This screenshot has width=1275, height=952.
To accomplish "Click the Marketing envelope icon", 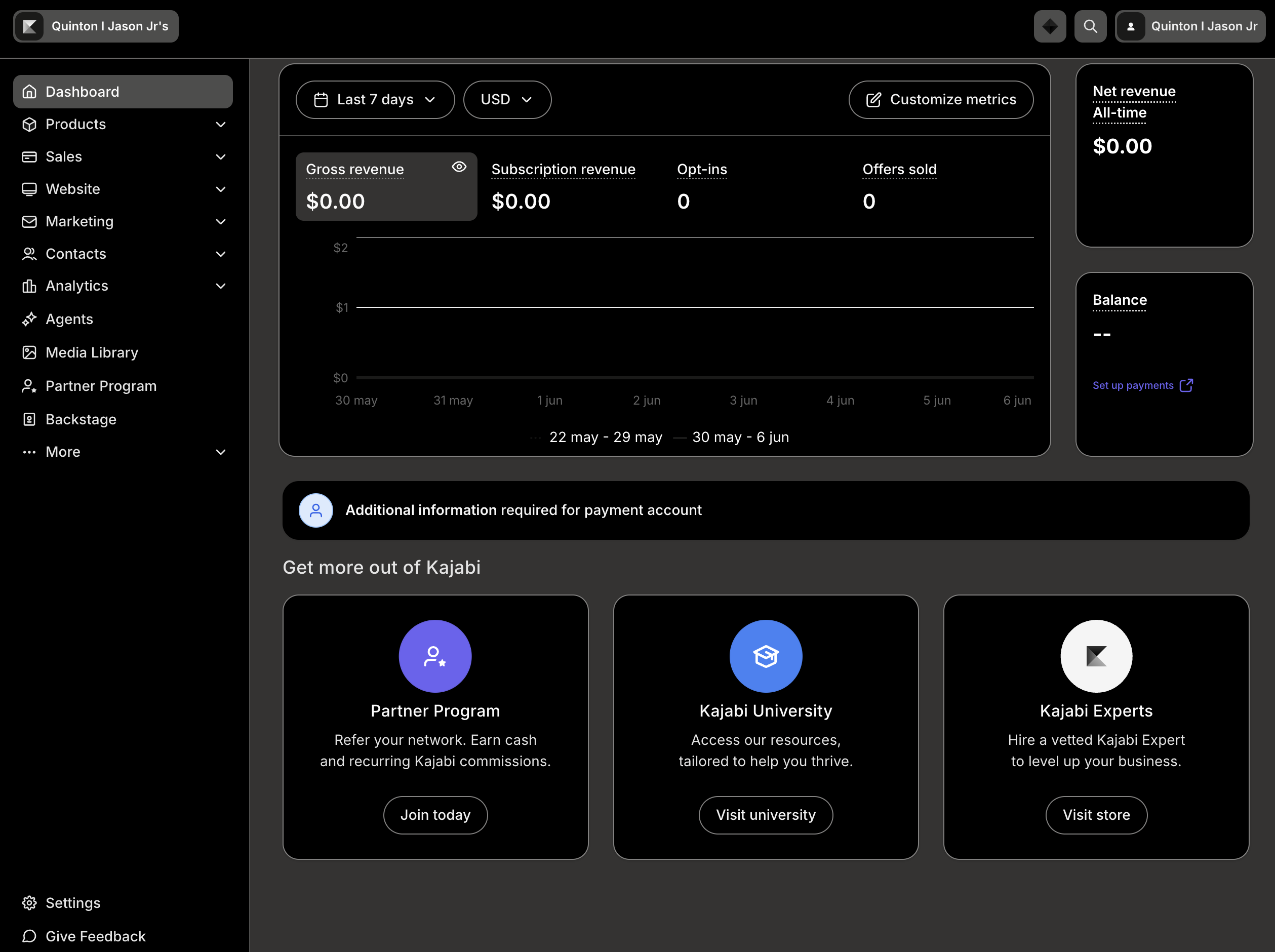I will pyautogui.click(x=29, y=221).
